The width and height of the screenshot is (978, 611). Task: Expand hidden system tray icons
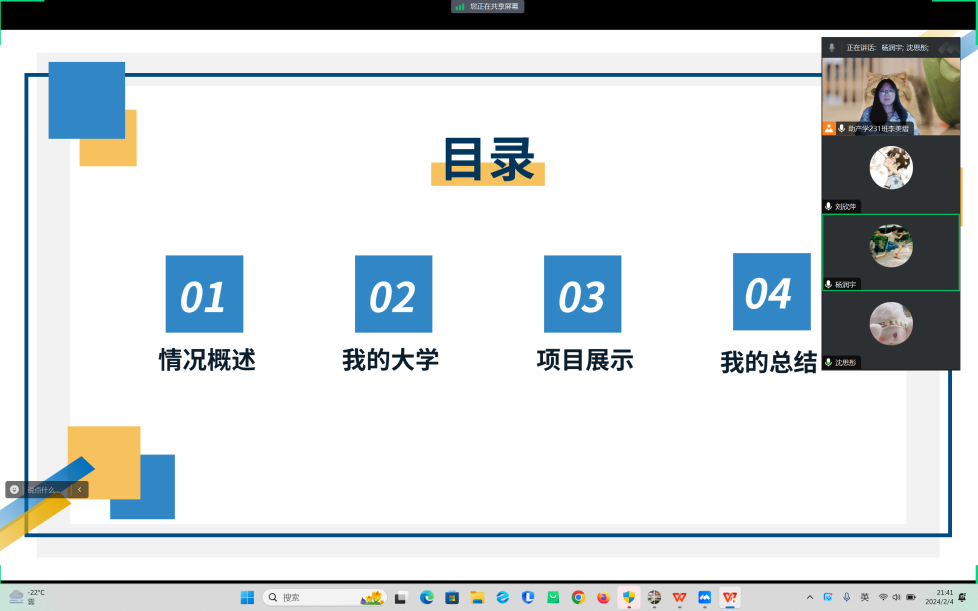tap(810, 598)
